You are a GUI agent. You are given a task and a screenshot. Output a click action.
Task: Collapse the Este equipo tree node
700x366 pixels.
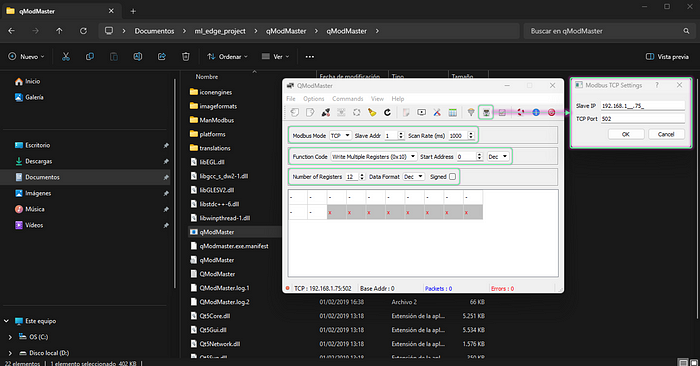click(x=7, y=321)
